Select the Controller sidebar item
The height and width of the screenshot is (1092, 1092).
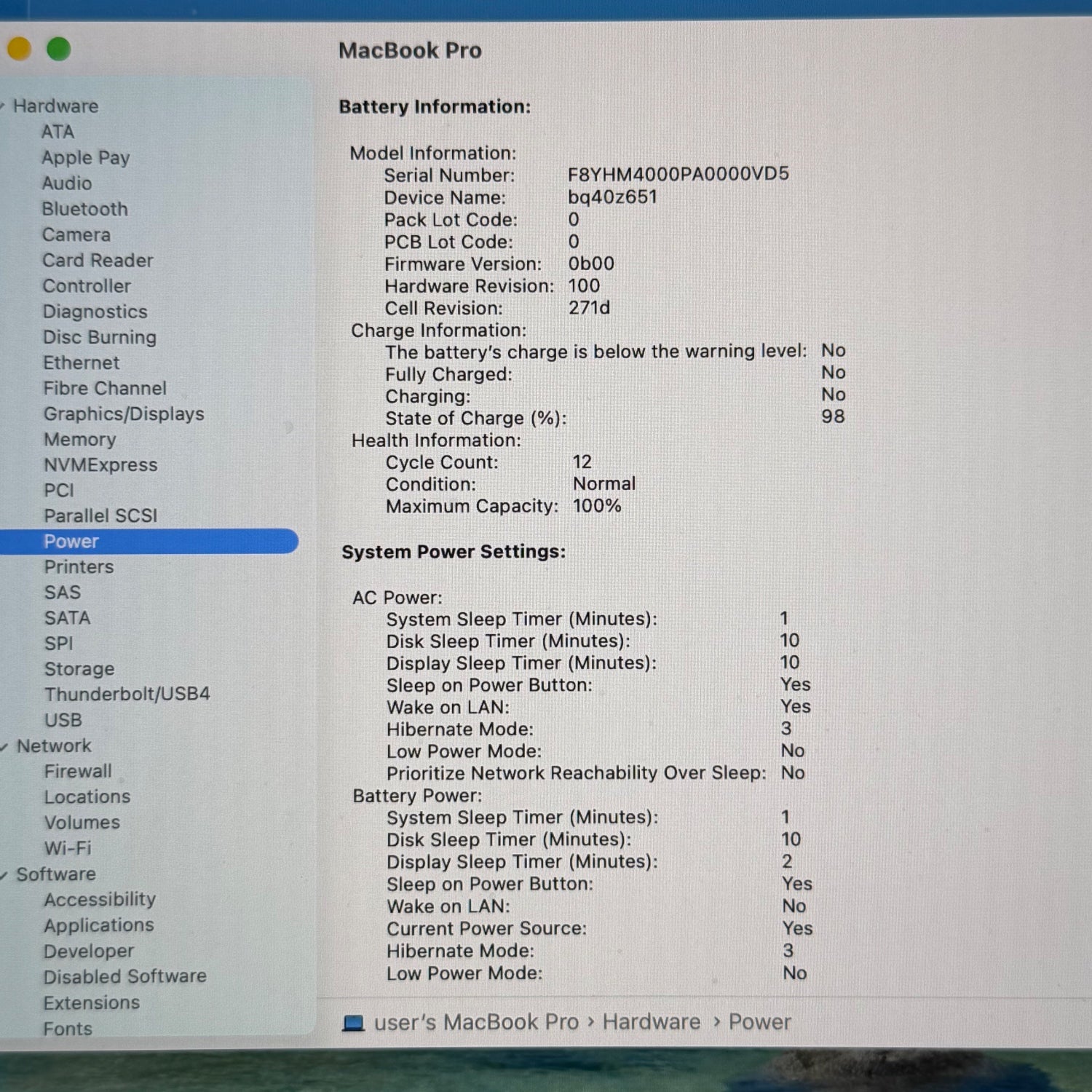pos(87,286)
